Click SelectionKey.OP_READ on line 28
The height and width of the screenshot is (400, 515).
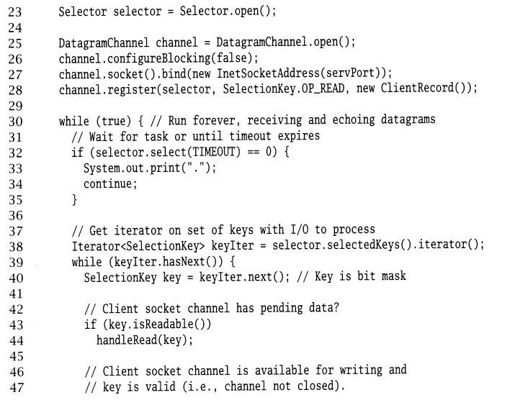coord(284,89)
